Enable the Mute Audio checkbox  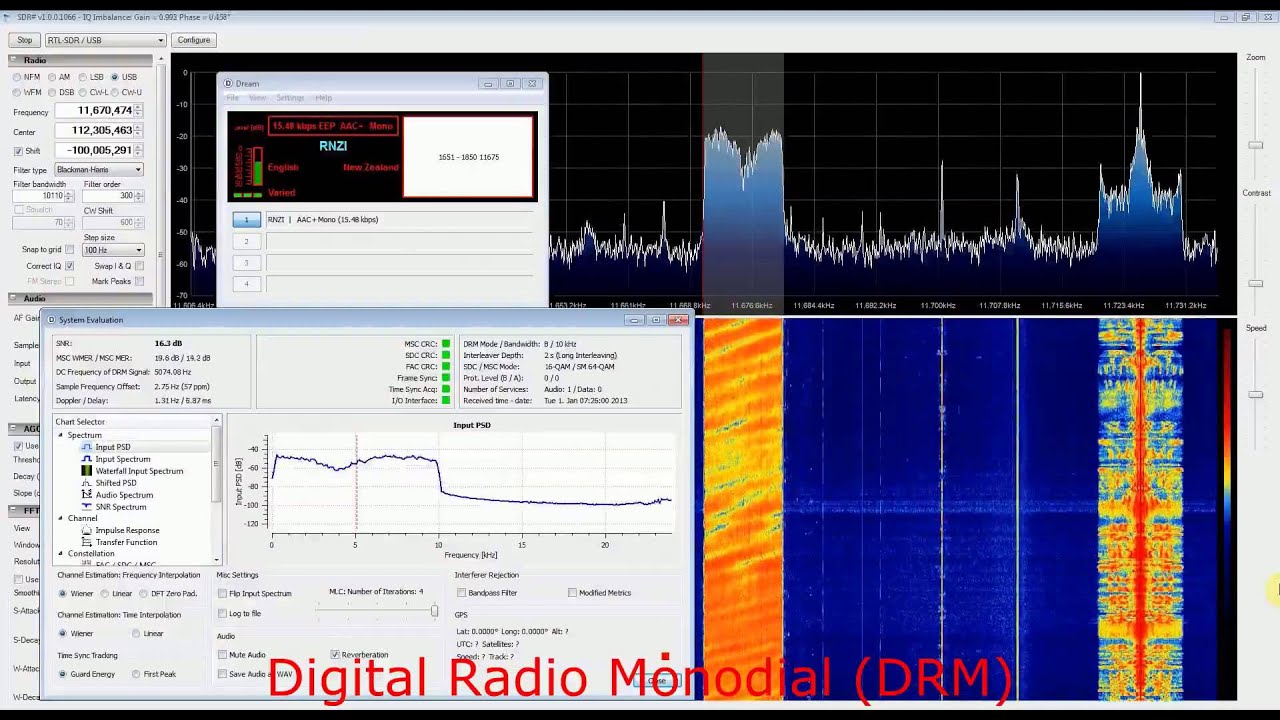click(223, 655)
